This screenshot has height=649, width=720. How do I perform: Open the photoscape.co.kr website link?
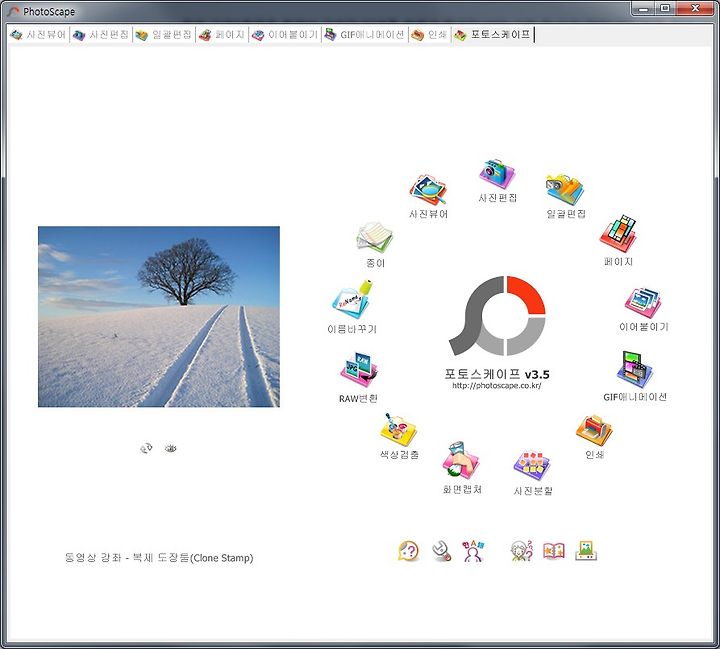[497, 386]
